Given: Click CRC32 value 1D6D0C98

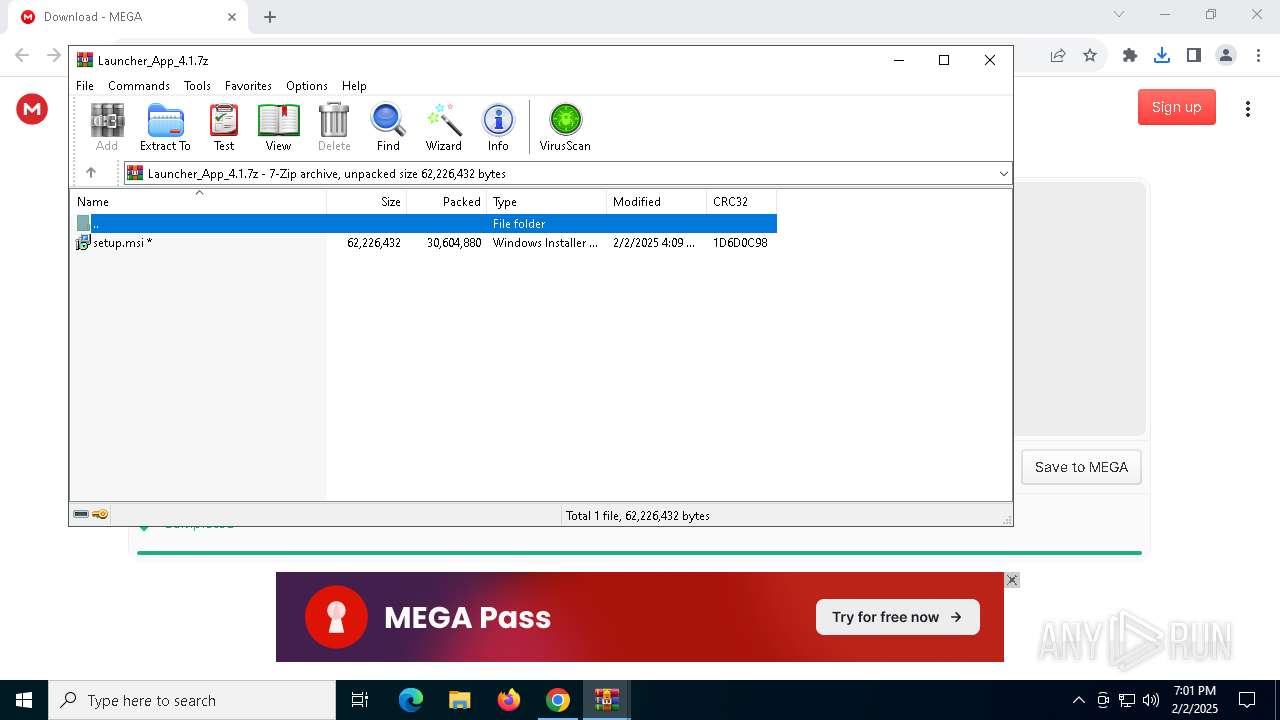Looking at the screenshot, I should [x=740, y=243].
